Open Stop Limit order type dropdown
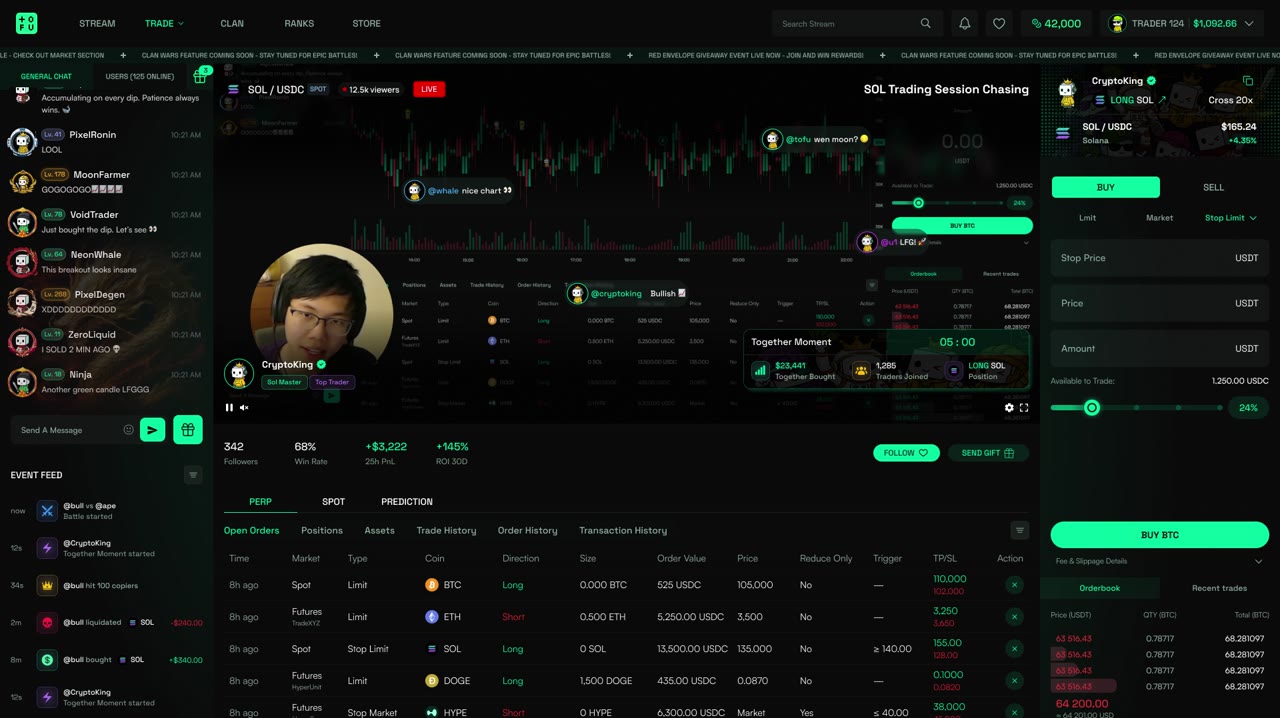Viewport: 1280px width, 718px height. coord(1230,217)
